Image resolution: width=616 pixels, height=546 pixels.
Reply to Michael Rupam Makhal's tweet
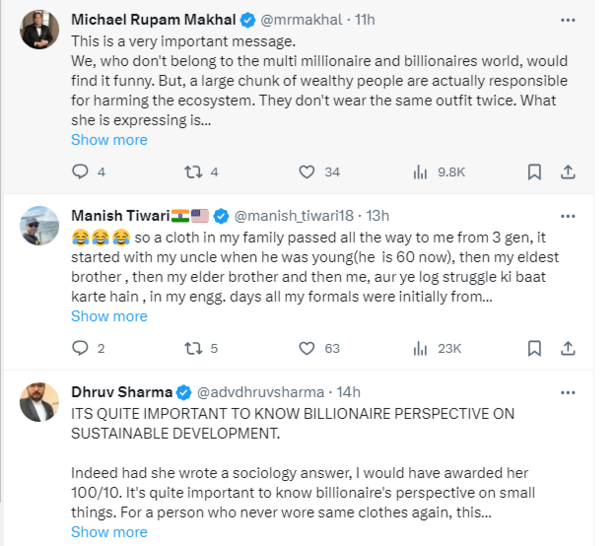click(81, 172)
